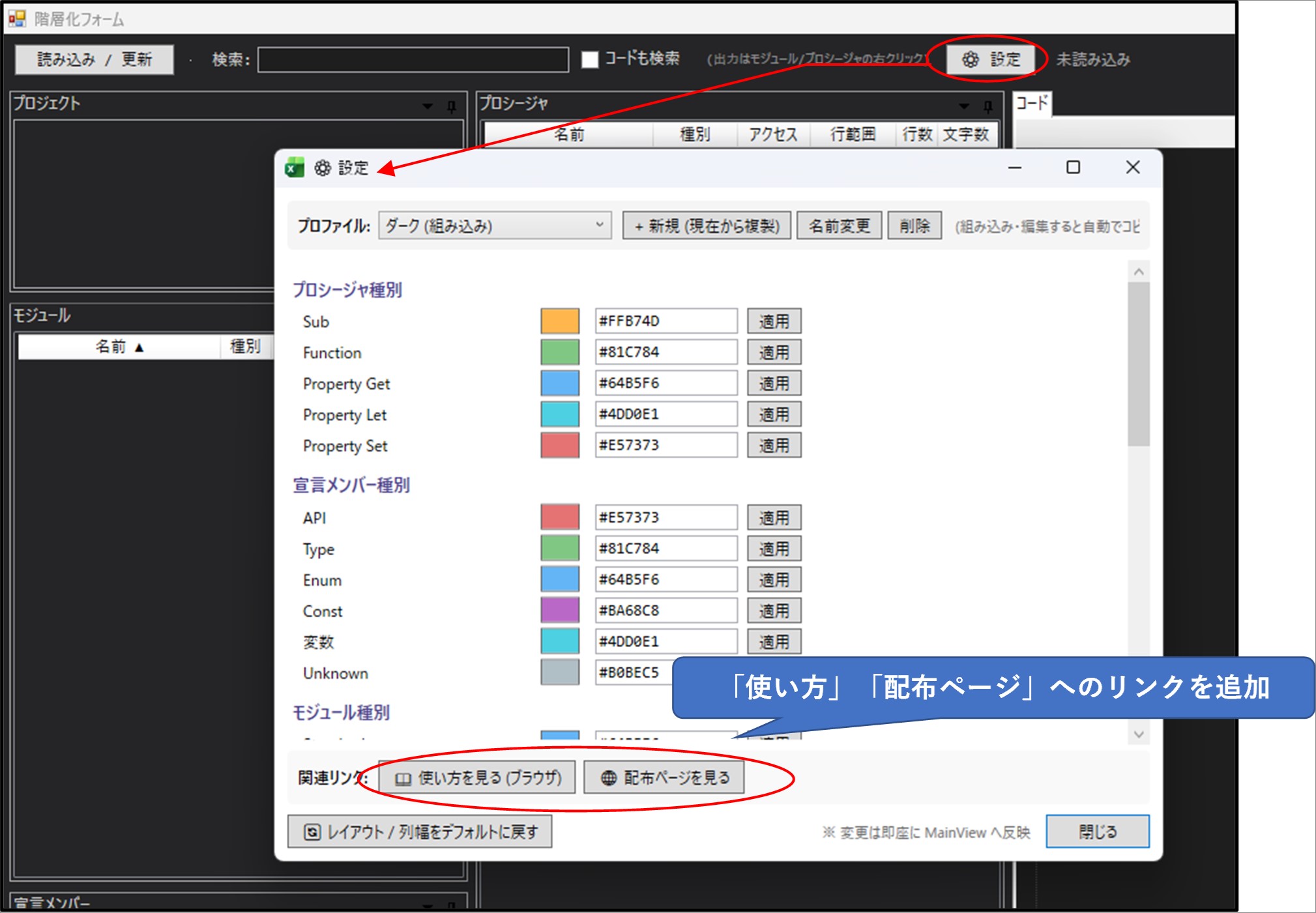The image size is (1316, 913).
Task: Pick the Function color swatch
Action: point(560,352)
